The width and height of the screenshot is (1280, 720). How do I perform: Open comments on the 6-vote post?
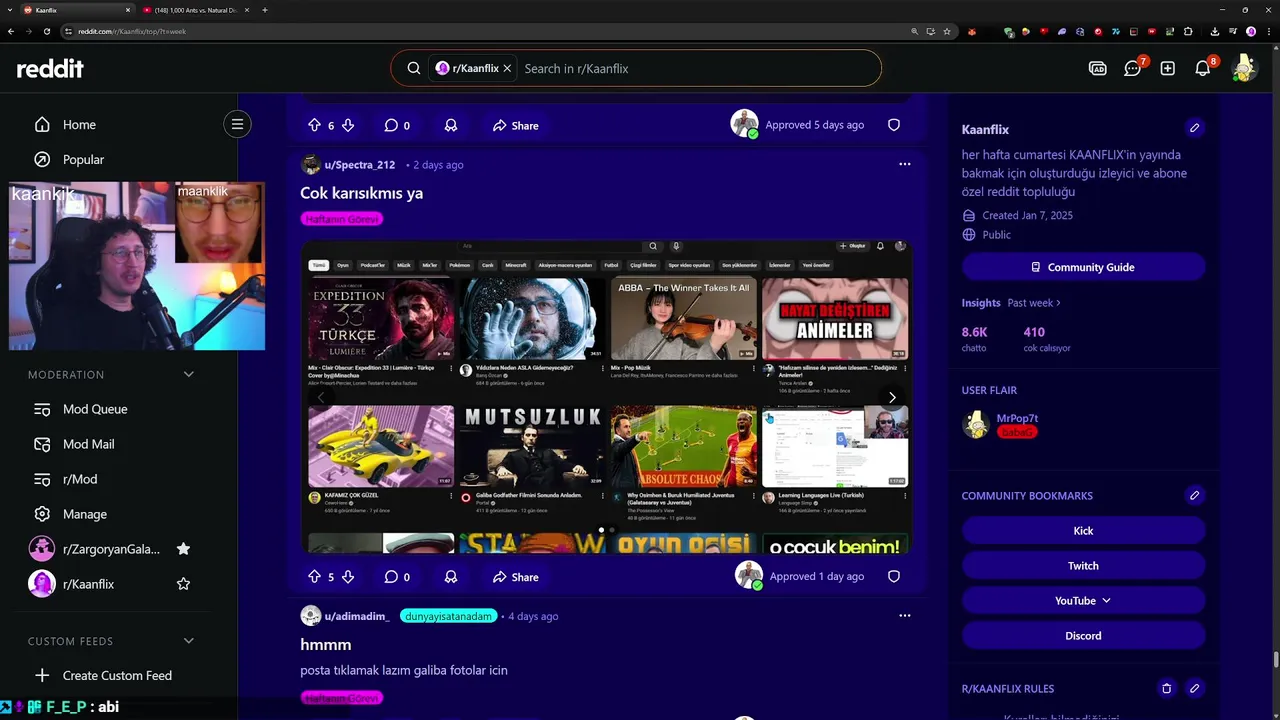pos(397,126)
